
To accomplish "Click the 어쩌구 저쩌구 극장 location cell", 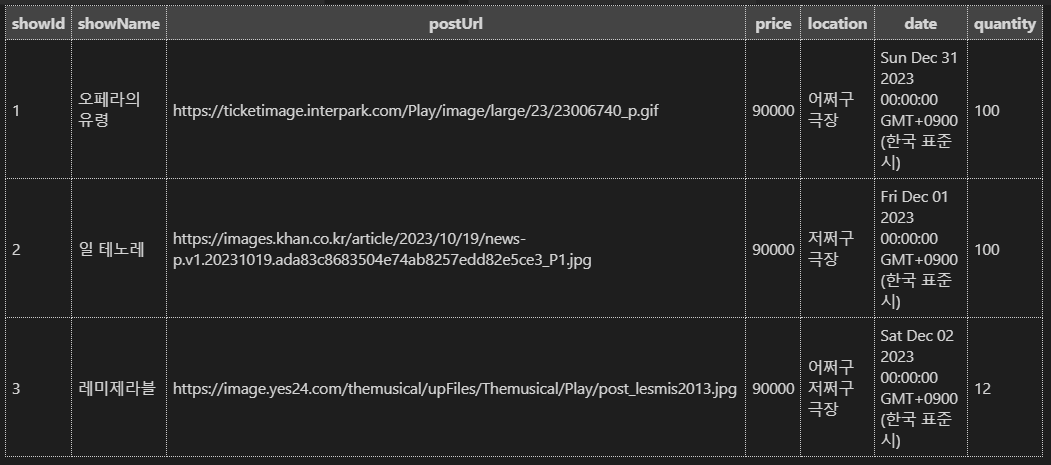I will click(837, 388).
